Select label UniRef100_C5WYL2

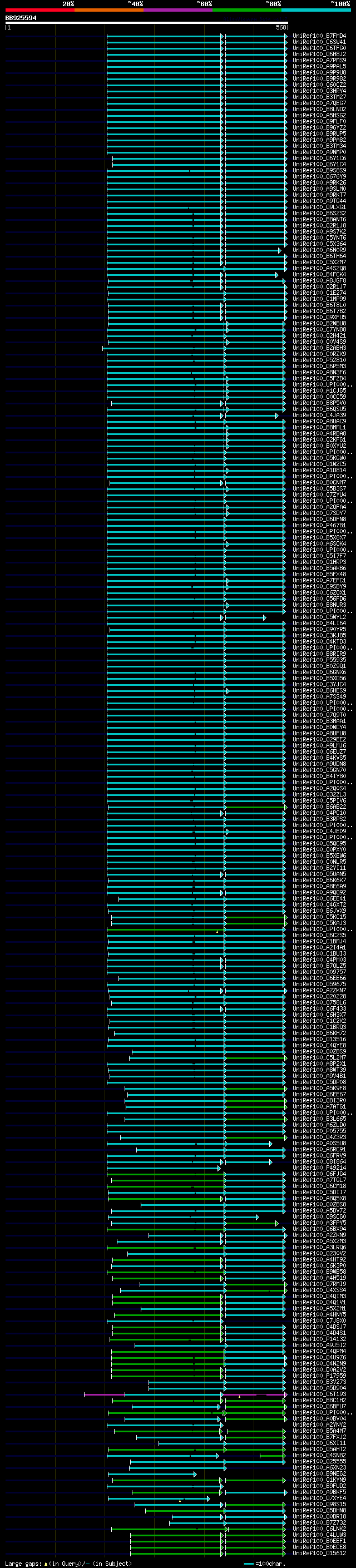tap(319, 617)
